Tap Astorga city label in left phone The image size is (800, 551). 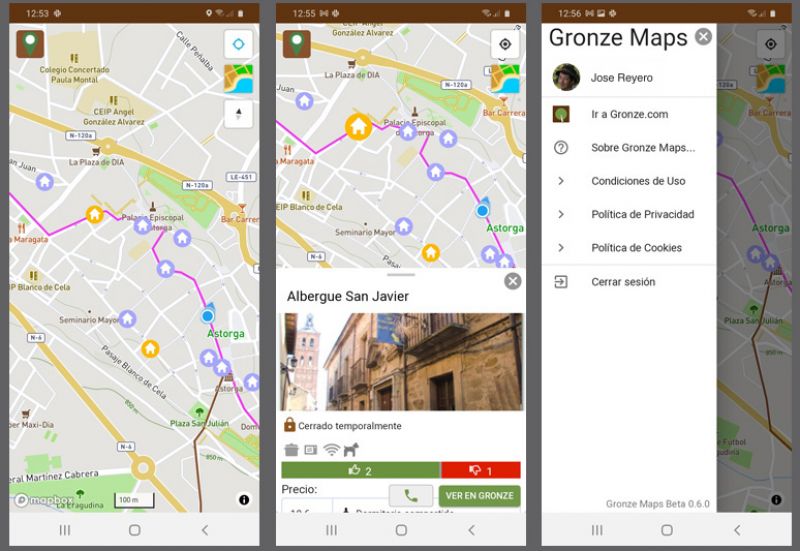pos(226,334)
